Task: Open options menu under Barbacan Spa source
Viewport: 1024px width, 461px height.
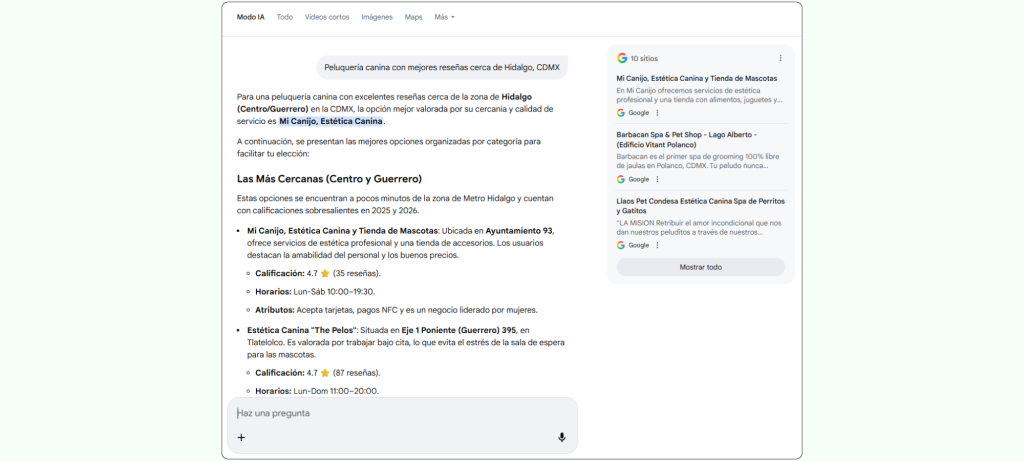Action: point(657,179)
